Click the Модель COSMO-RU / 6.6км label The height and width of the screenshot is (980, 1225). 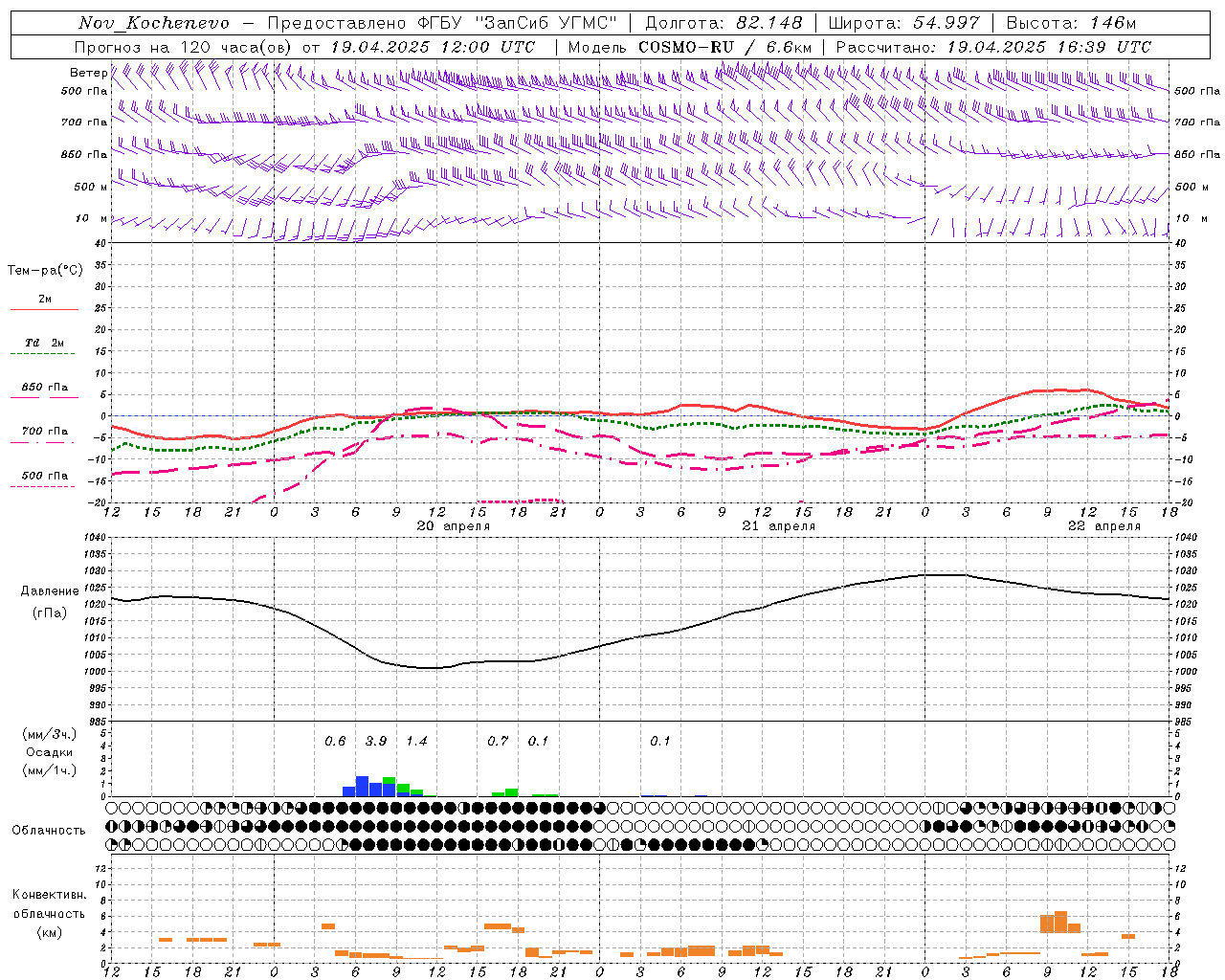[x=690, y=47]
